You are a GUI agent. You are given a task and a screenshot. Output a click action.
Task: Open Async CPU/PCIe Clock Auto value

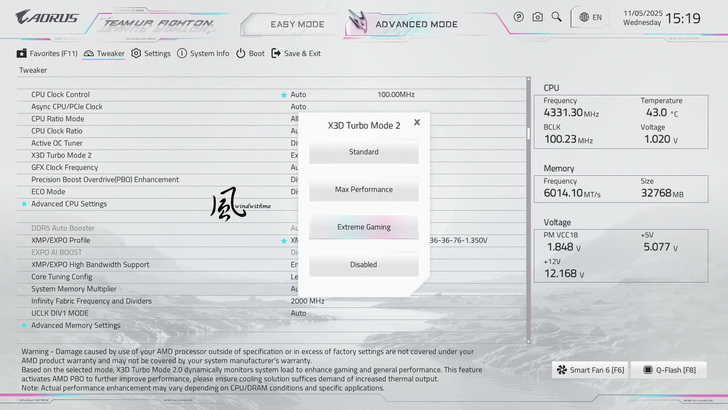tap(298, 107)
